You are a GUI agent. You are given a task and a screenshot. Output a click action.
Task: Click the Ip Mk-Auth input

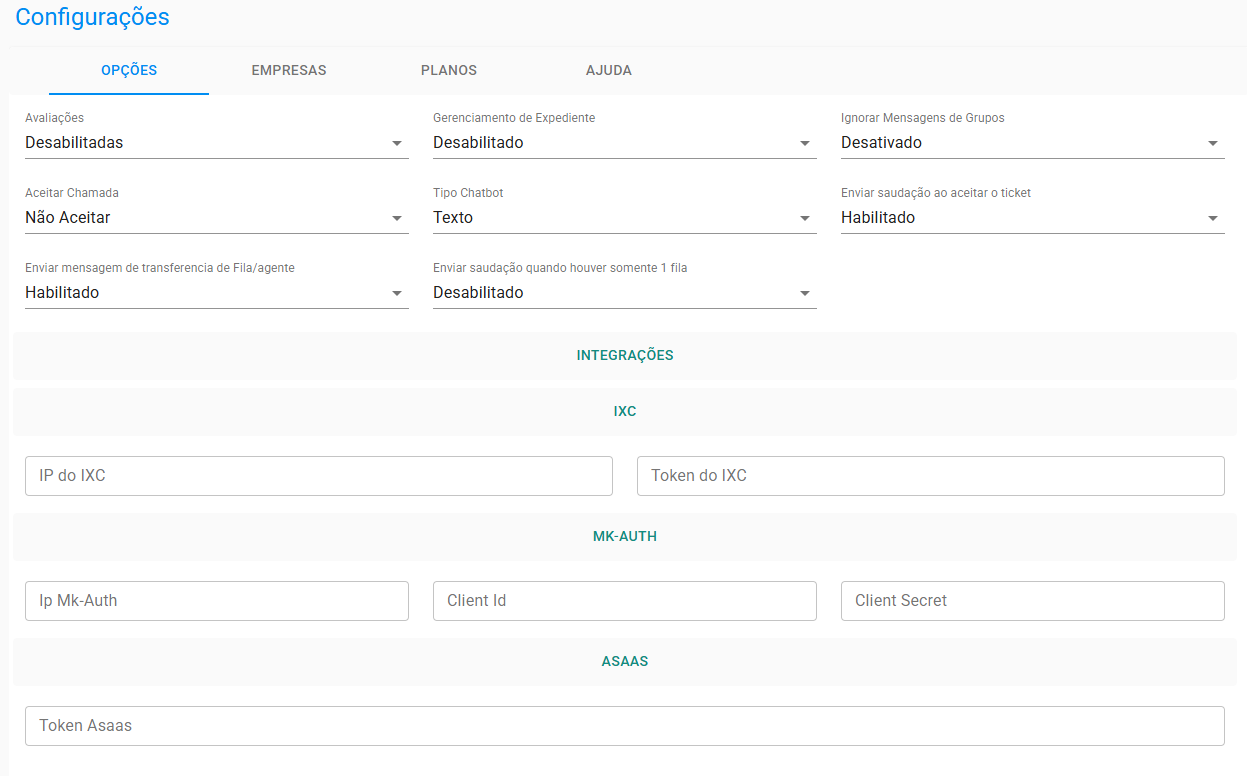pyautogui.click(x=216, y=601)
